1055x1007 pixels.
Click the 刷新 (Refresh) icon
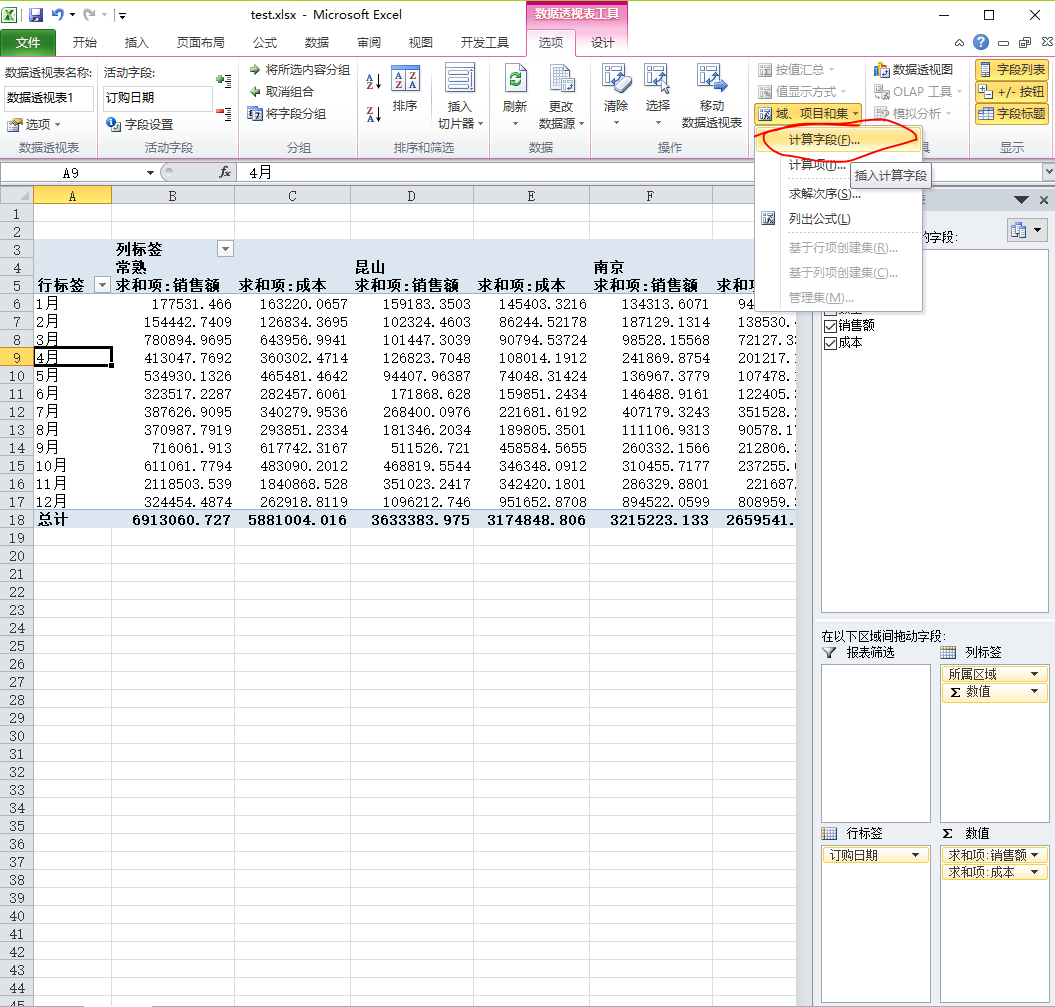[x=515, y=80]
